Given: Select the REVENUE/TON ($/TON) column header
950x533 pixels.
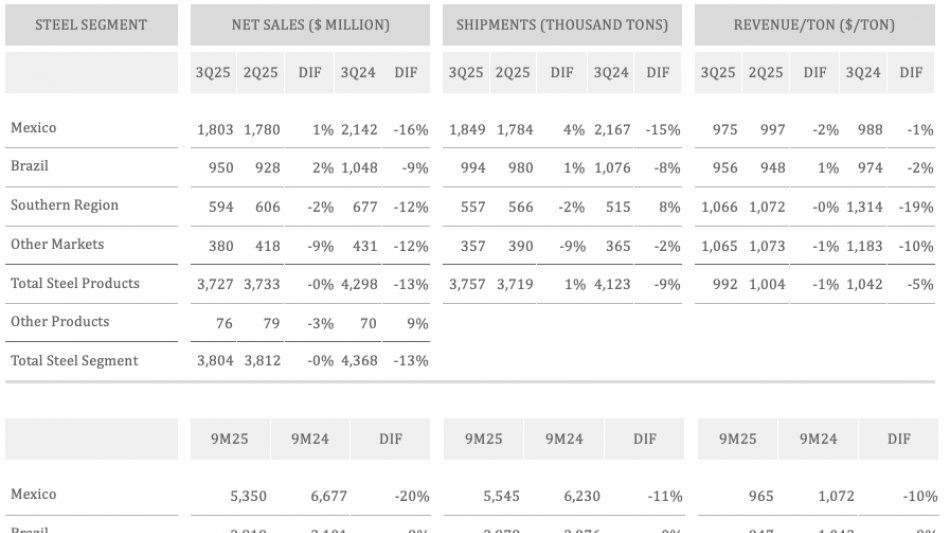Looking at the screenshot, I should point(814,24).
